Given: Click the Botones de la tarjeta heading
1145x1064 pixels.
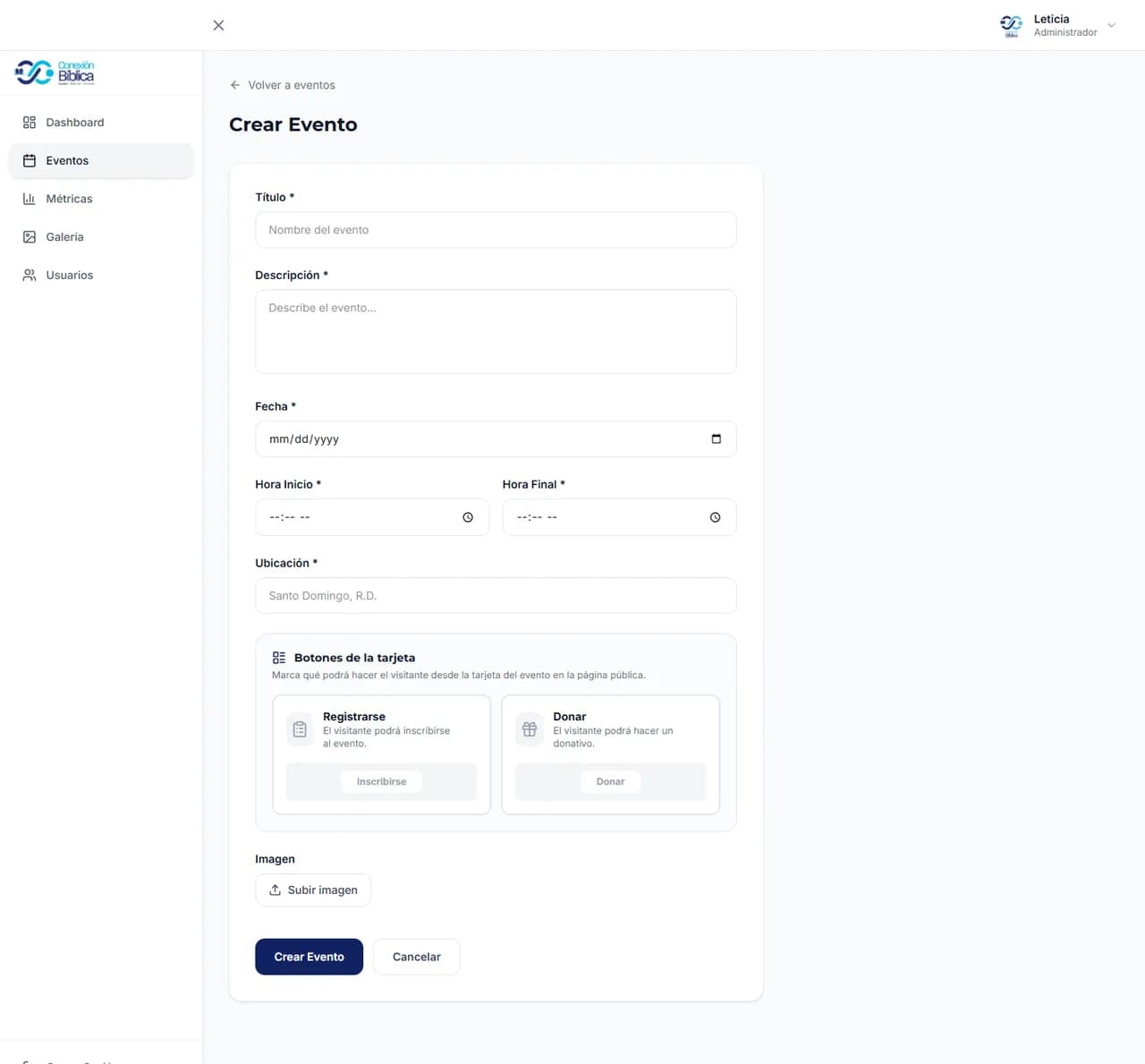Looking at the screenshot, I should point(354,658).
